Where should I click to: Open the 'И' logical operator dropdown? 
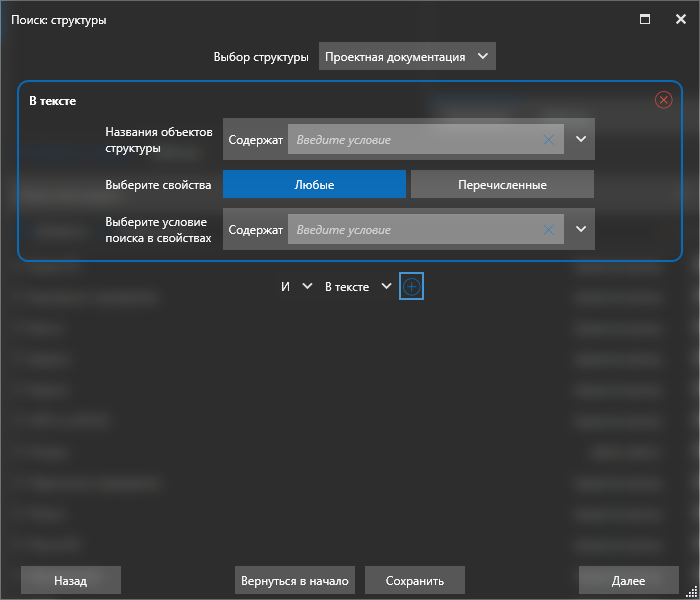(x=297, y=287)
